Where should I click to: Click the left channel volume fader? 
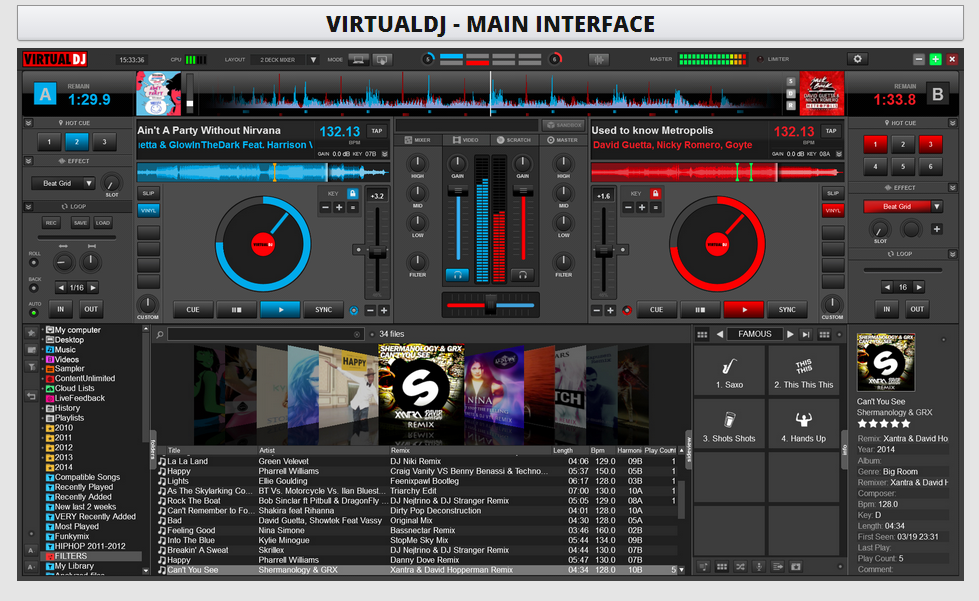[458, 190]
